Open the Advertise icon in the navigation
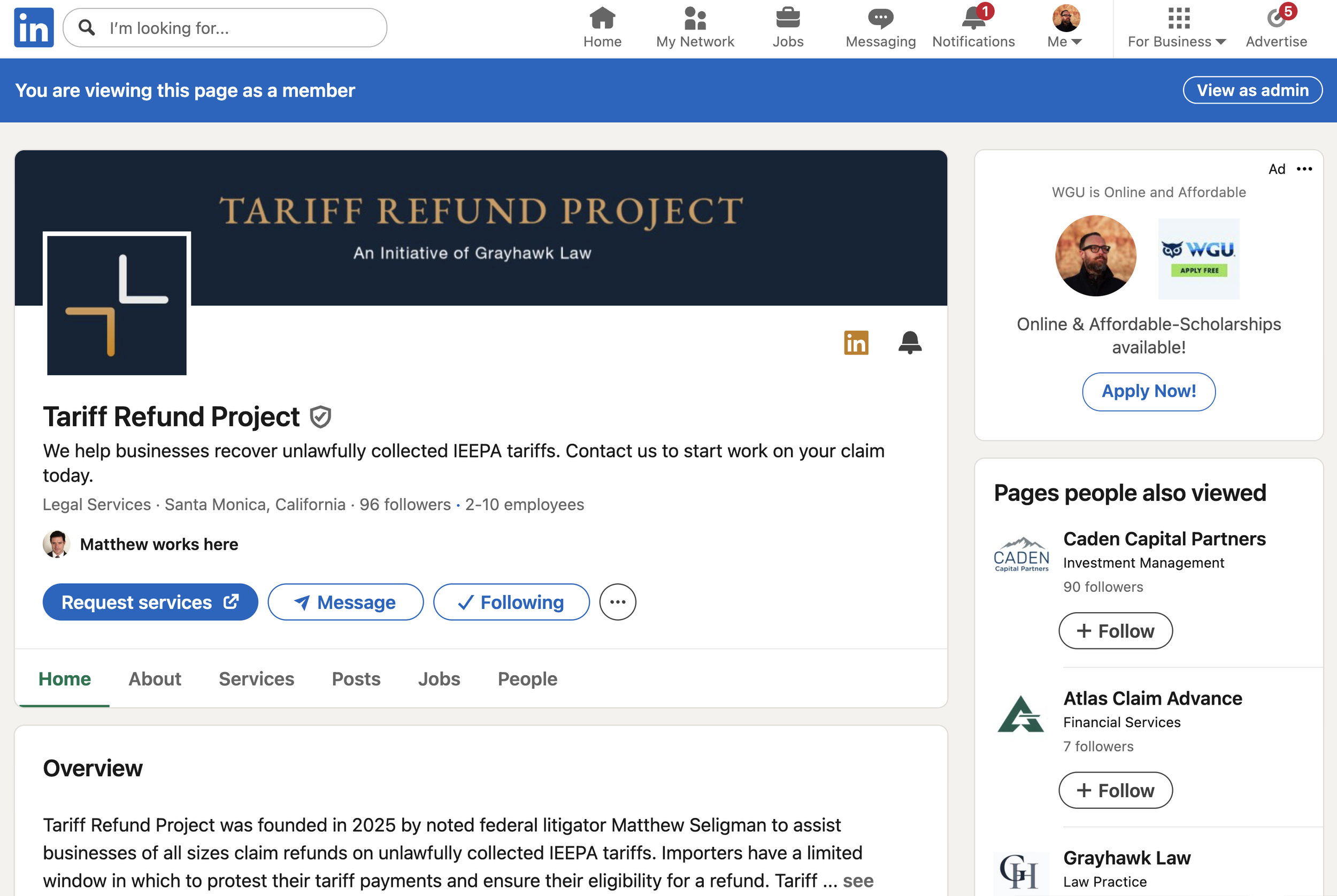Image resolution: width=1337 pixels, height=896 pixels. (1277, 18)
